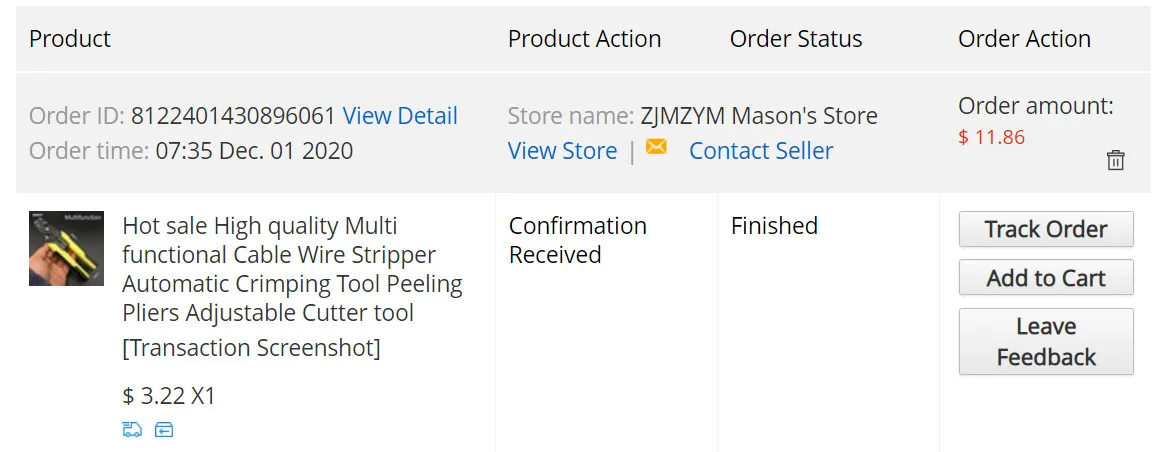Viewport: 1154px width, 452px height.
Task: Open View Detail for the order
Action: click(x=400, y=116)
